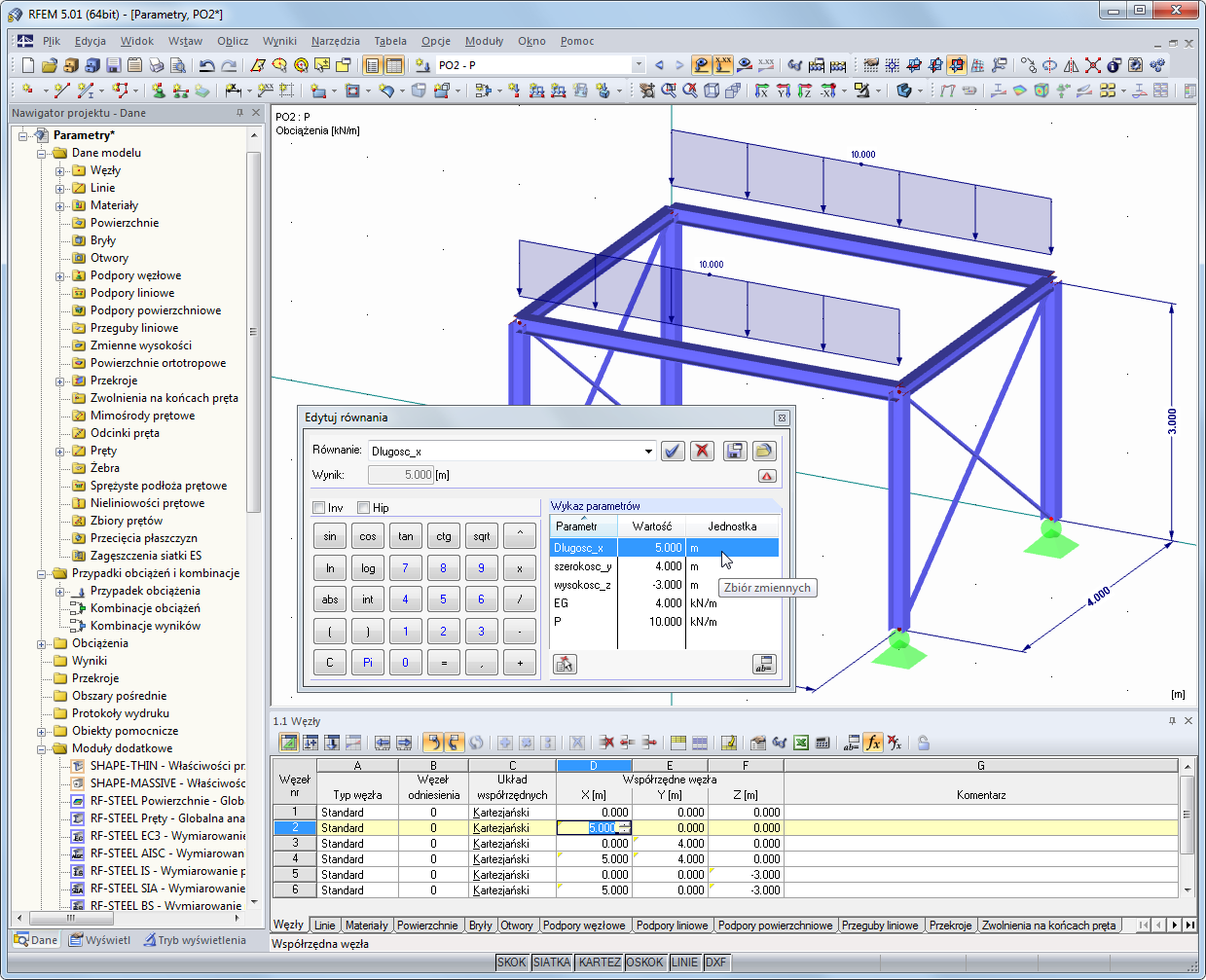The image size is (1206, 980).
Task: Open the Równanie dropdown list
Action: 648,451
